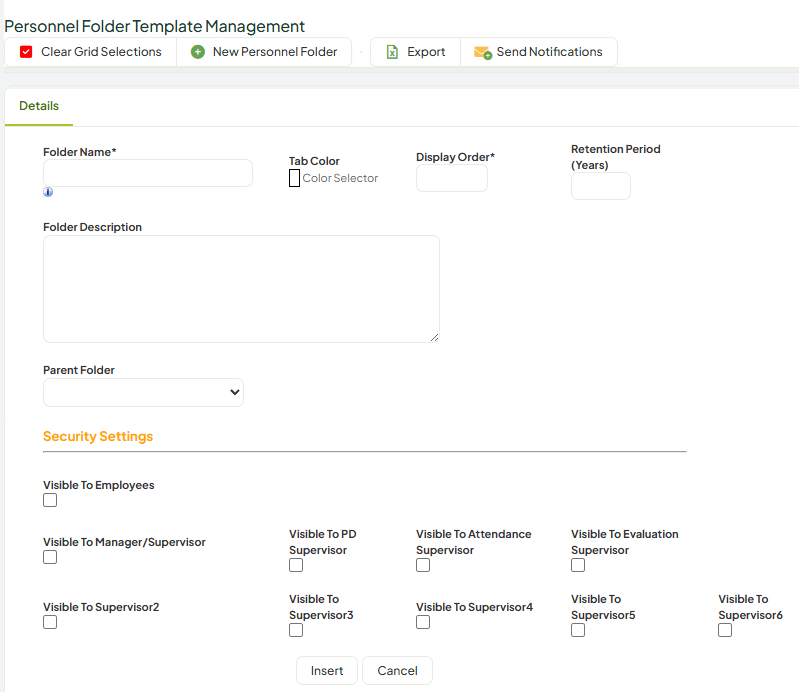Tick Visible To Supervisor4 checkbox
The width and height of the screenshot is (799, 692).
tap(423, 623)
